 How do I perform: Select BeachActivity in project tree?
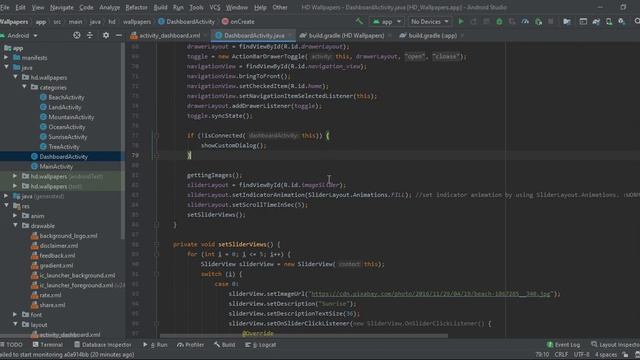tap(66, 97)
